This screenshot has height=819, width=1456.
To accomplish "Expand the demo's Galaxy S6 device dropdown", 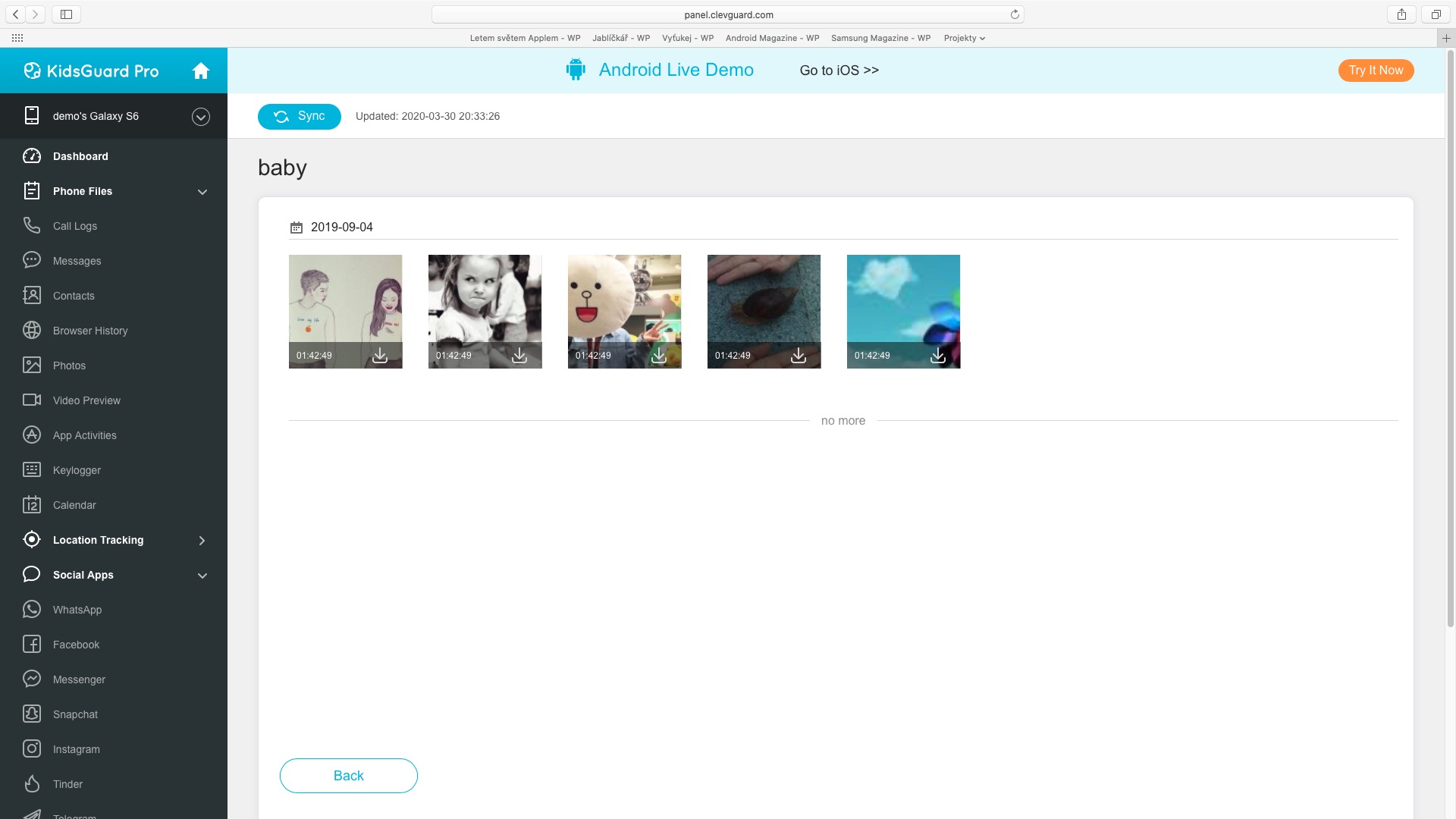I will (200, 116).
